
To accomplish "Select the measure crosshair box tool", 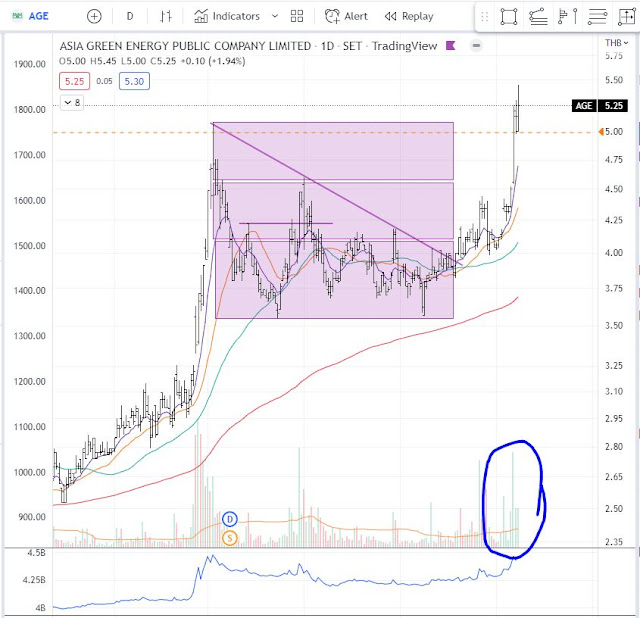I will coord(626,17).
